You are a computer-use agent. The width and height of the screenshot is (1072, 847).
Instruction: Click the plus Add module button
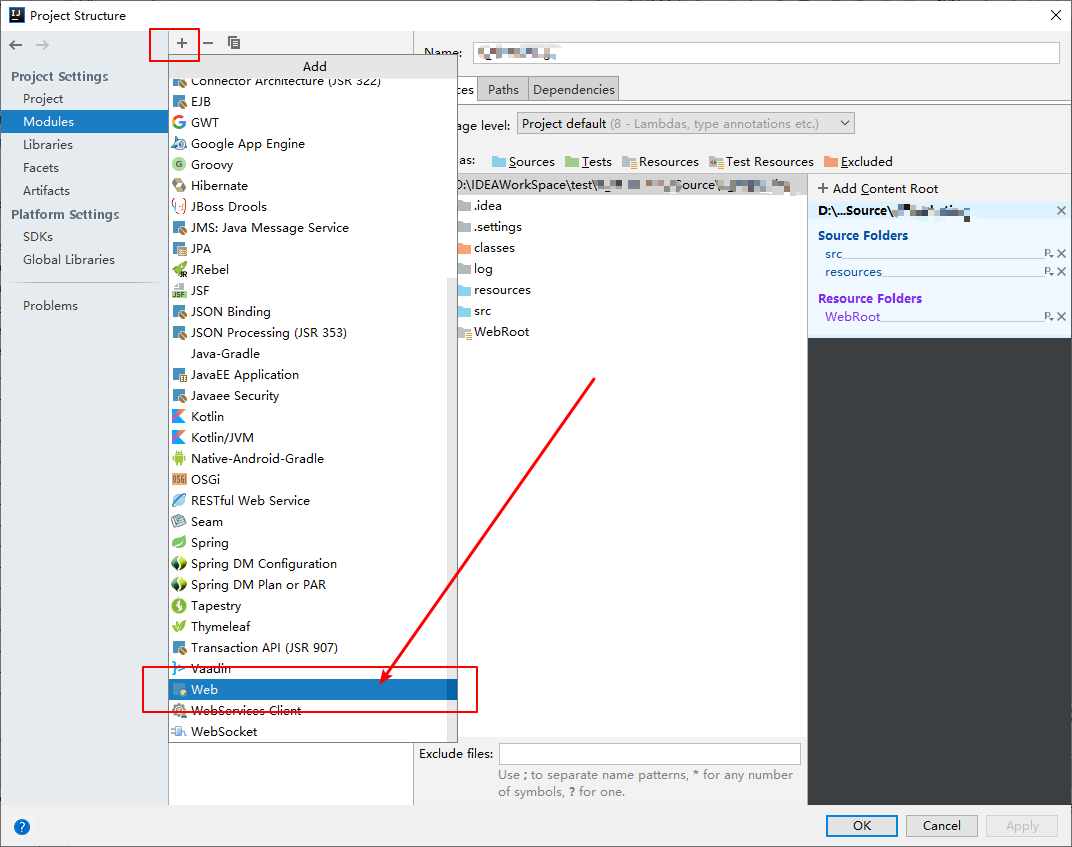pos(181,43)
